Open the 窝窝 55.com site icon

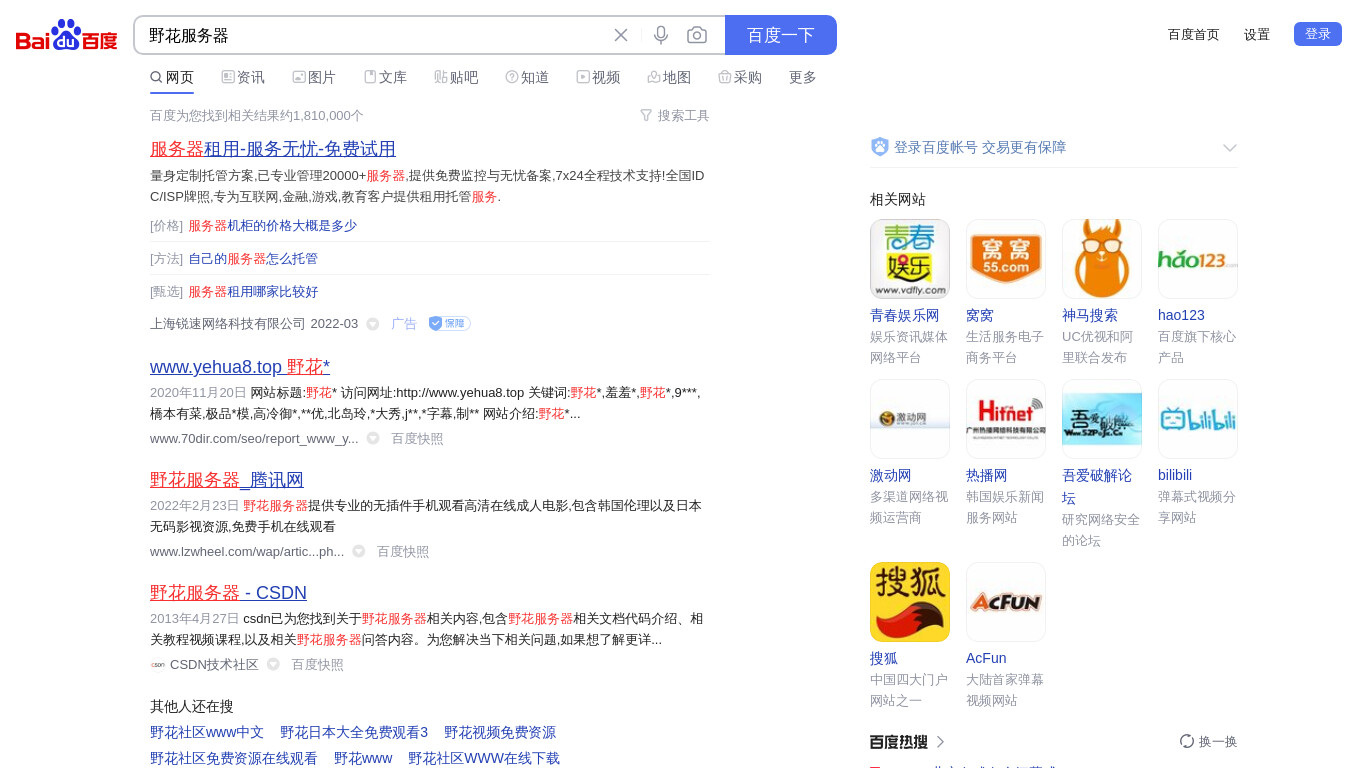(x=1006, y=259)
